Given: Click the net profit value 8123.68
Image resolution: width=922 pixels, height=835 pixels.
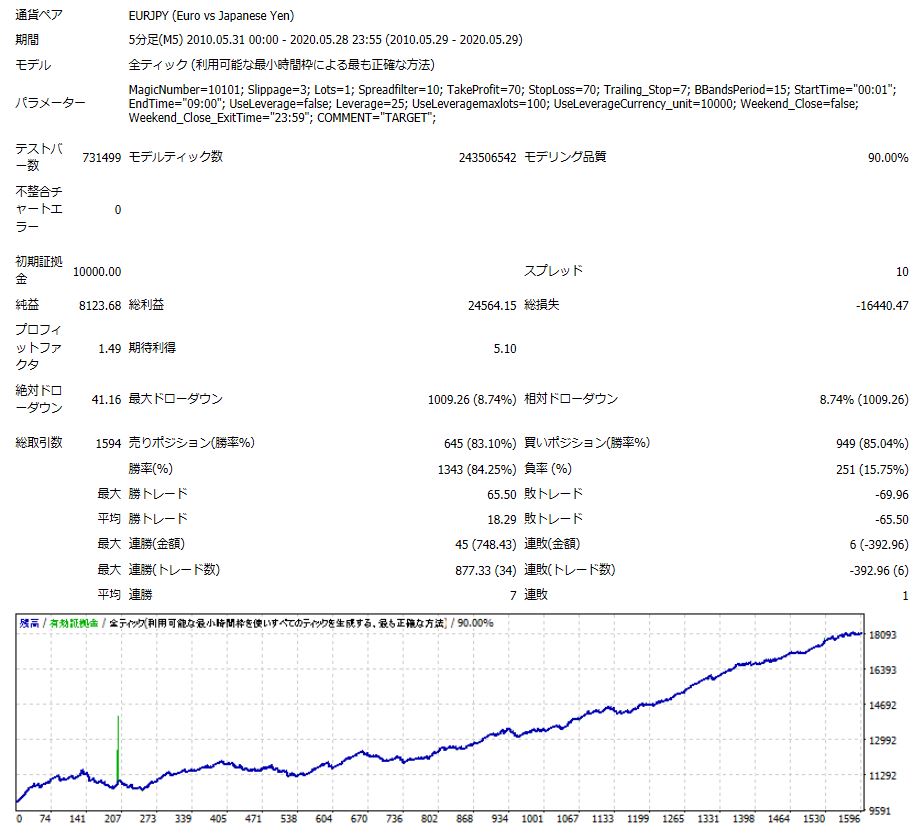Looking at the screenshot, I should click(x=100, y=306).
